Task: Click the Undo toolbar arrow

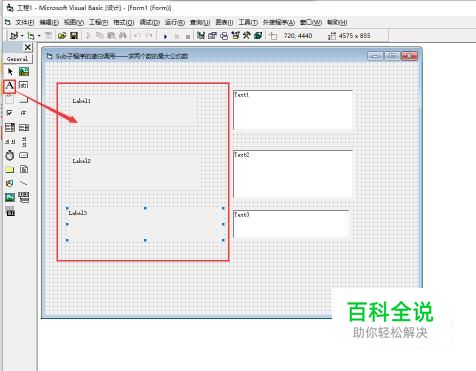Action: coord(137,35)
